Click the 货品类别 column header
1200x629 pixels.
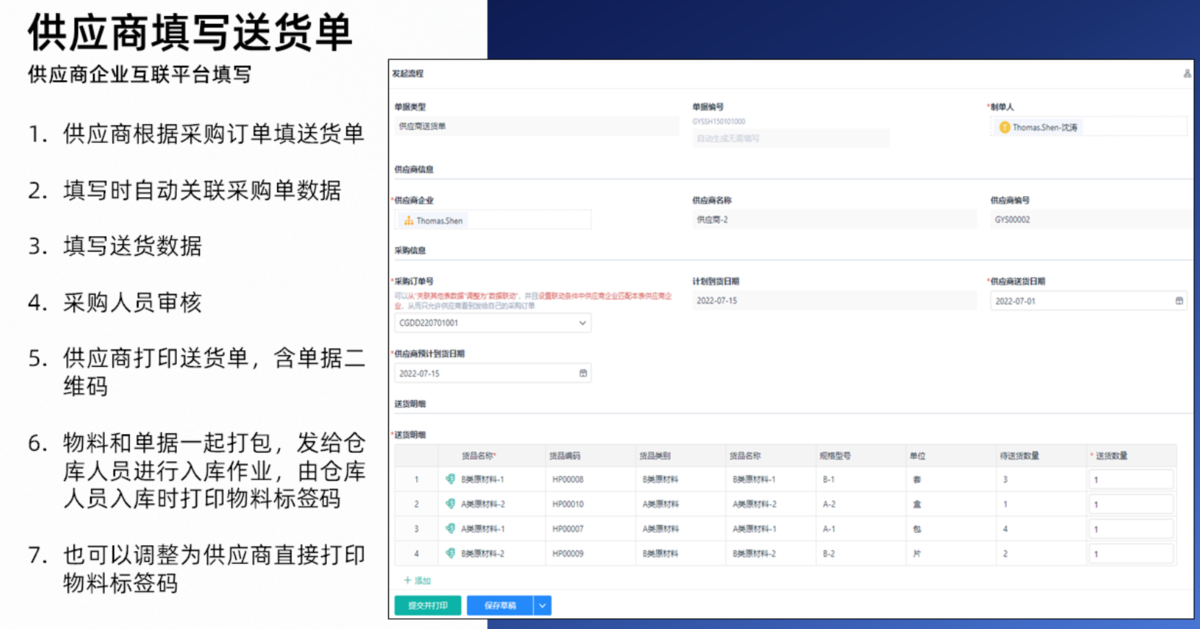point(656,456)
